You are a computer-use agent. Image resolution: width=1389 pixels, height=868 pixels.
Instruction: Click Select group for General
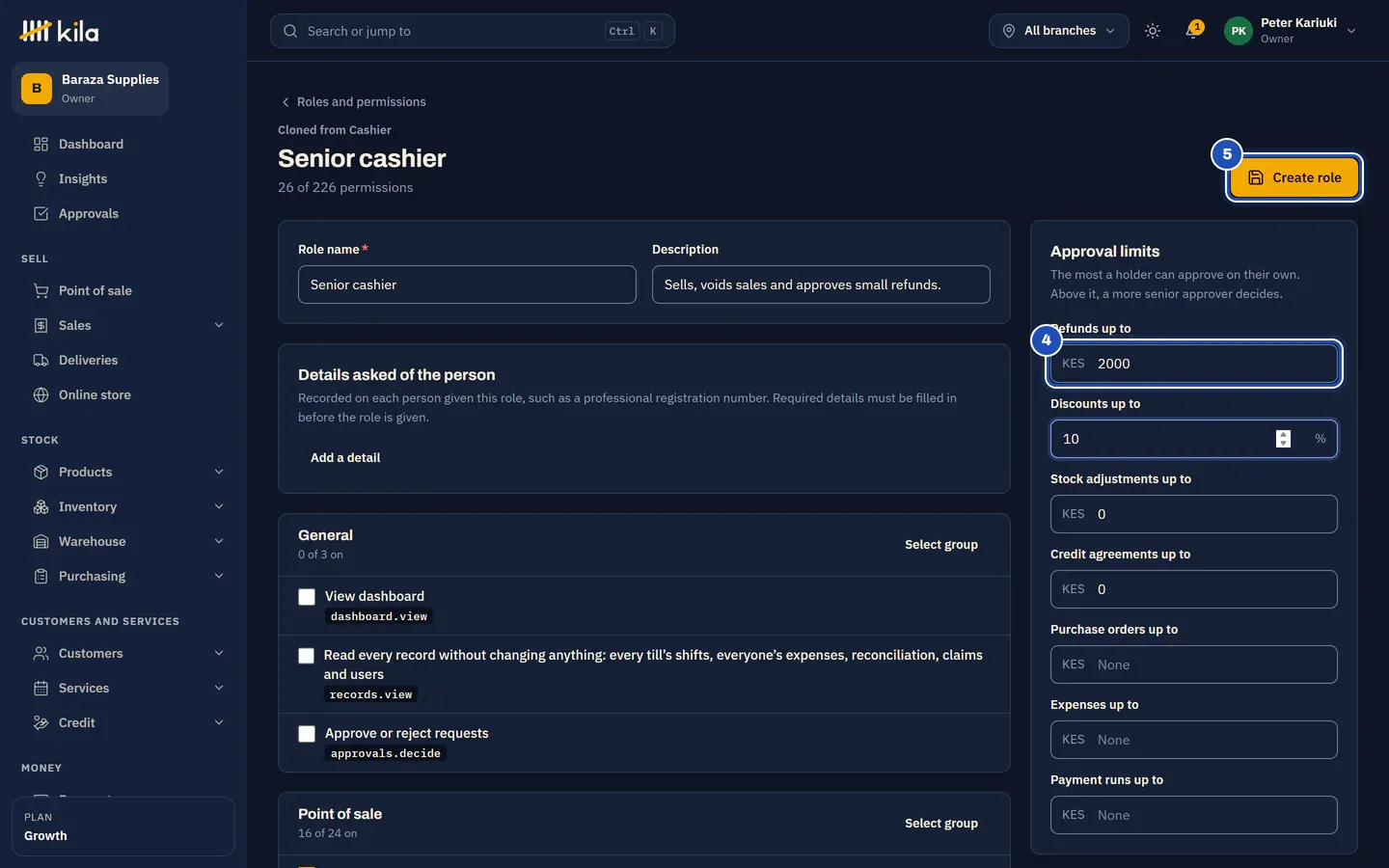click(941, 545)
